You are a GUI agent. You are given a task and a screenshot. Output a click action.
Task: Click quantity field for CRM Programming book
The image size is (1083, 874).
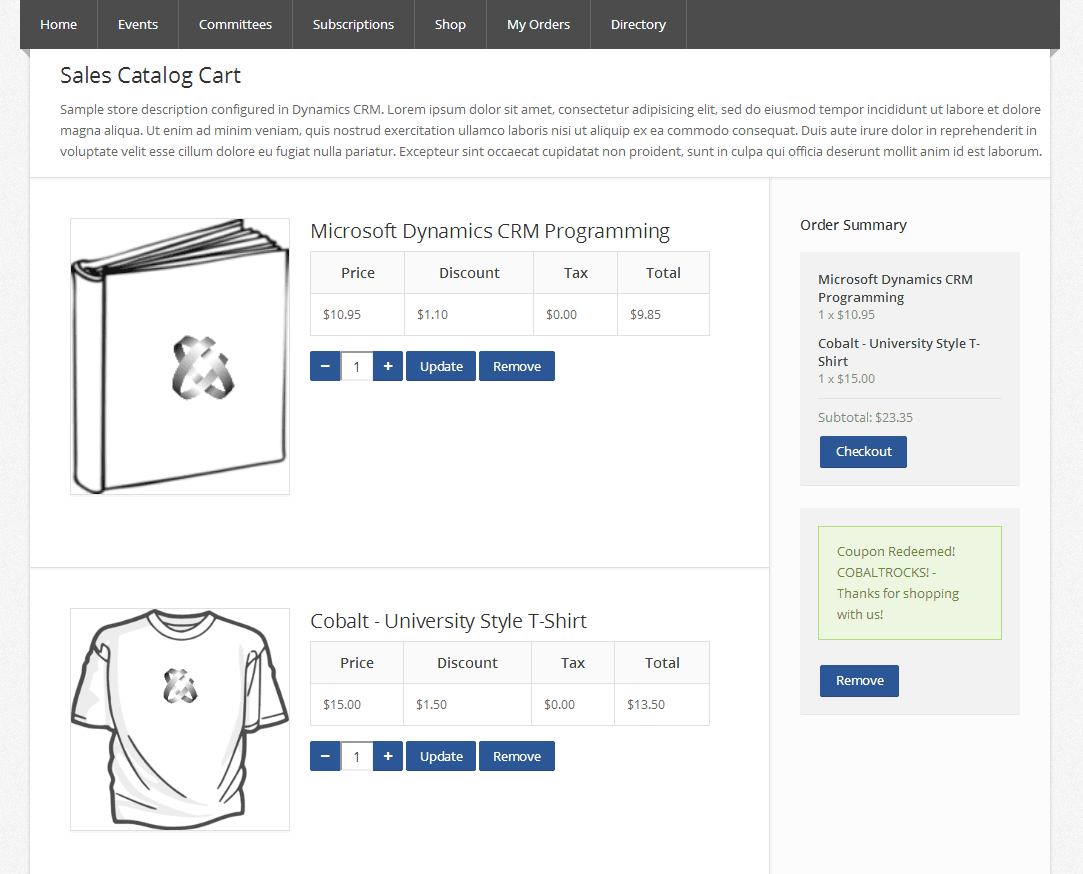357,366
